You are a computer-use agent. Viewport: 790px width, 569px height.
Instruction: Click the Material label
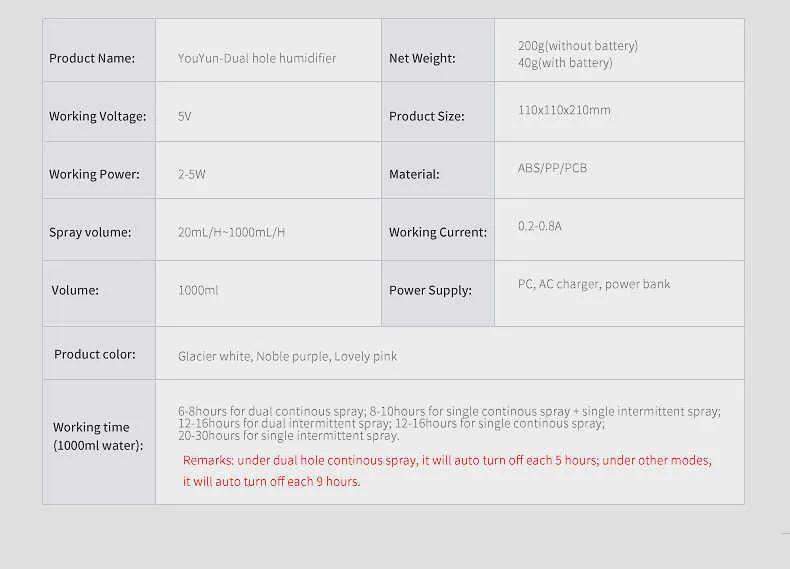click(x=414, y=174)
